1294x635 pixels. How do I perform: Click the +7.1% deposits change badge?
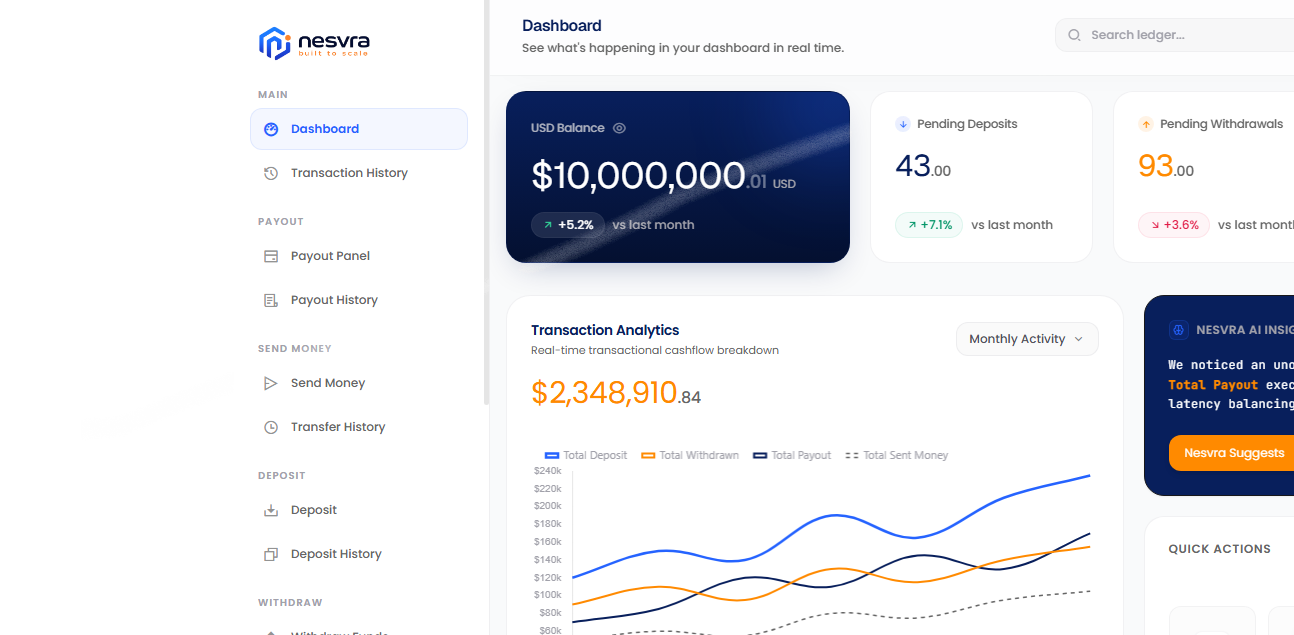pos(929,225)
